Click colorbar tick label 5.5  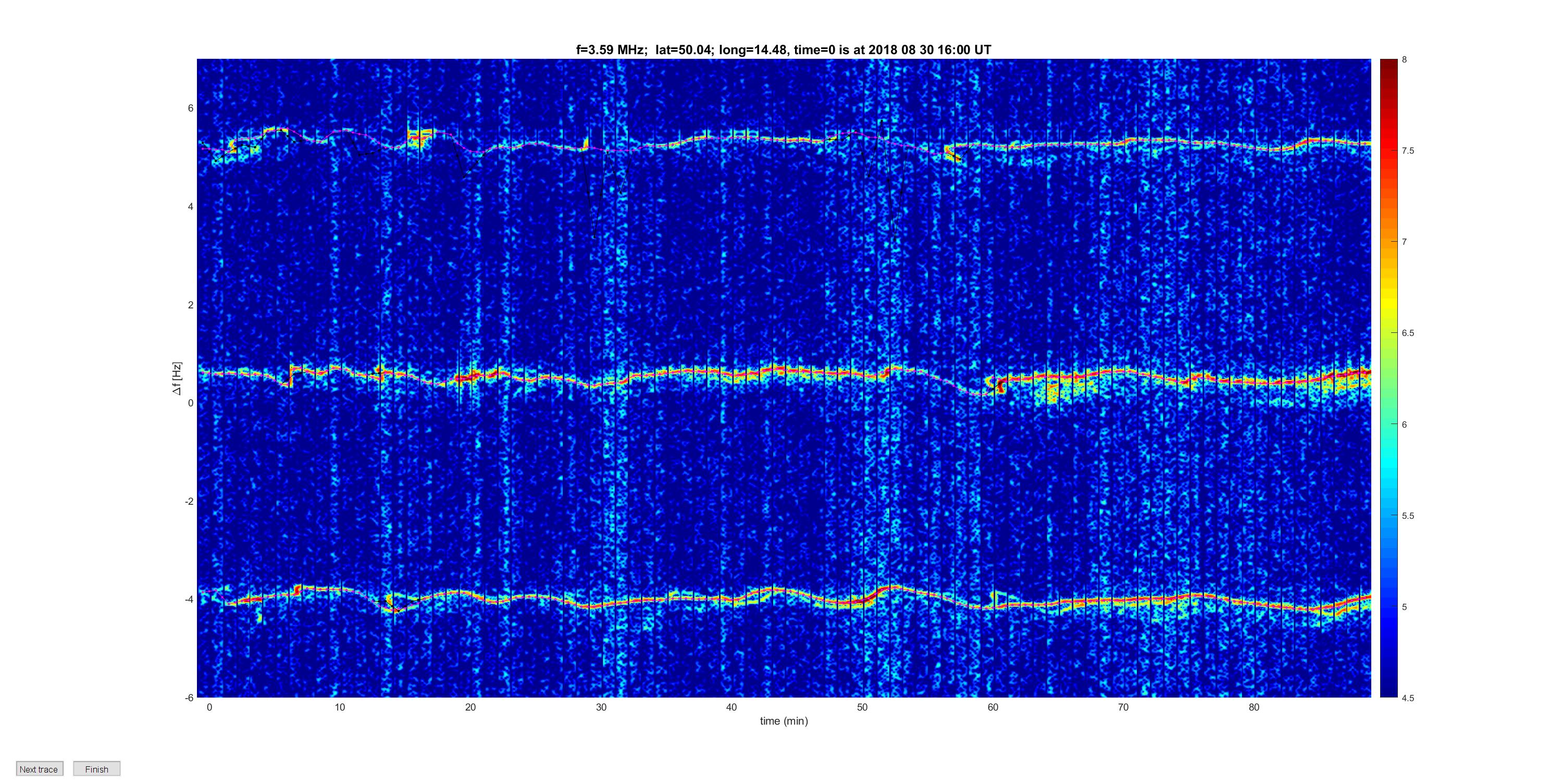tap(1408, 516)
